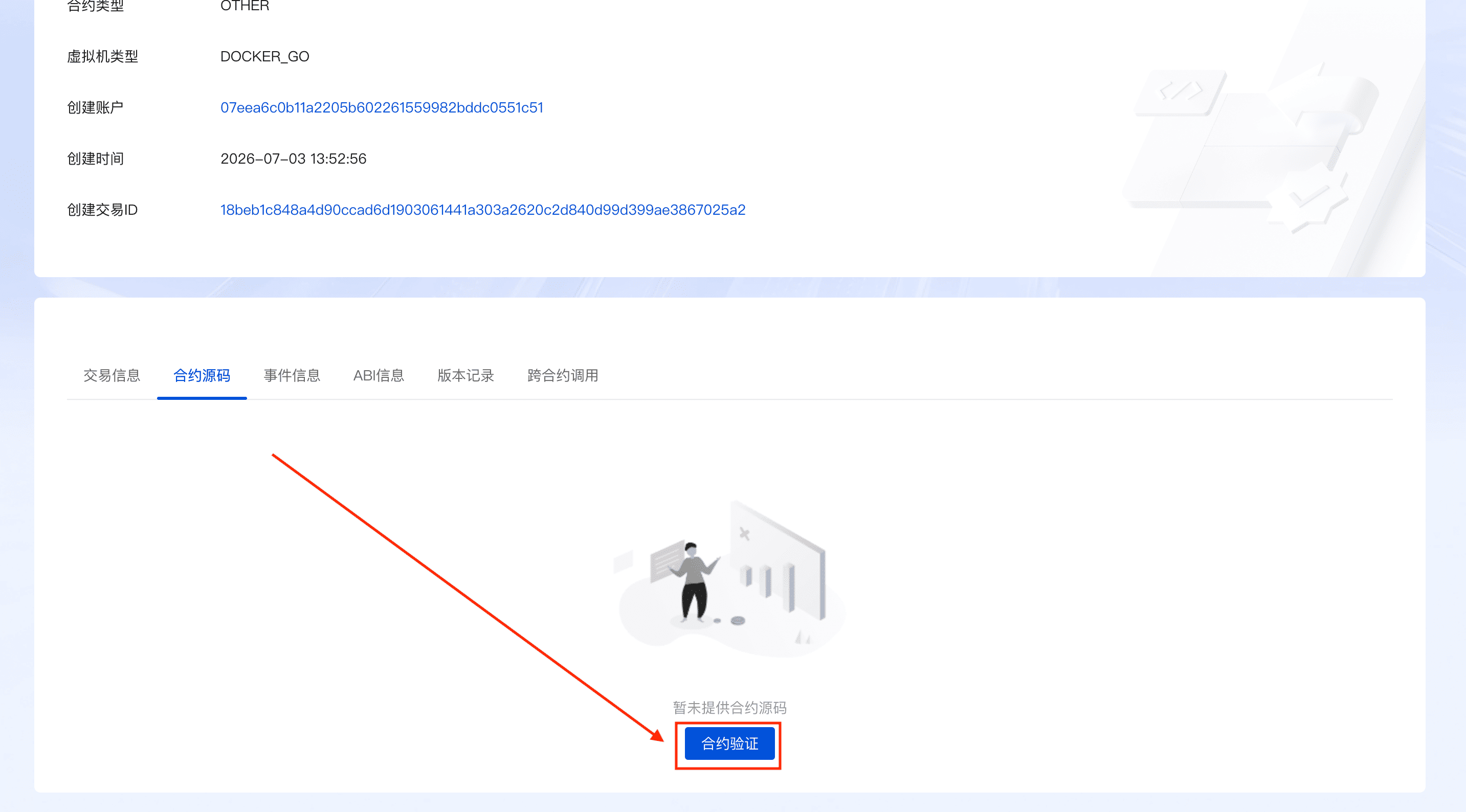Open the creator account address link
The height and width of the screenshot is (812, 1466).
382,107
